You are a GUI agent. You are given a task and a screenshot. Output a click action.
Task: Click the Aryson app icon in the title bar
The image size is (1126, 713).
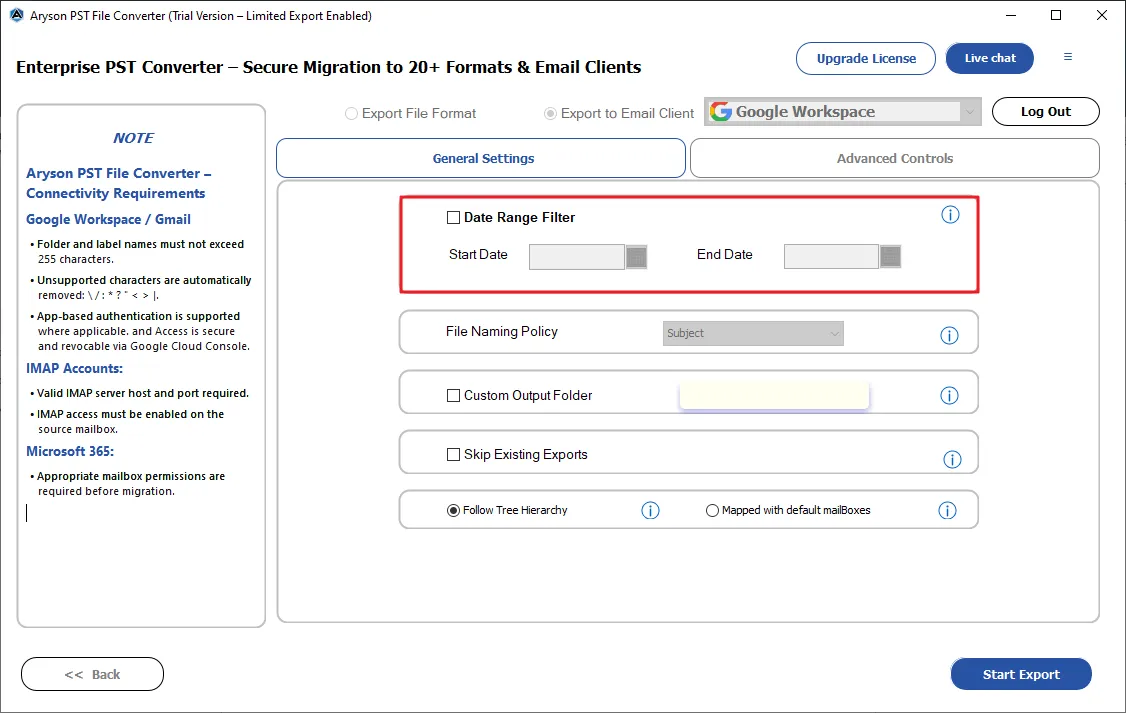[16, 15]
